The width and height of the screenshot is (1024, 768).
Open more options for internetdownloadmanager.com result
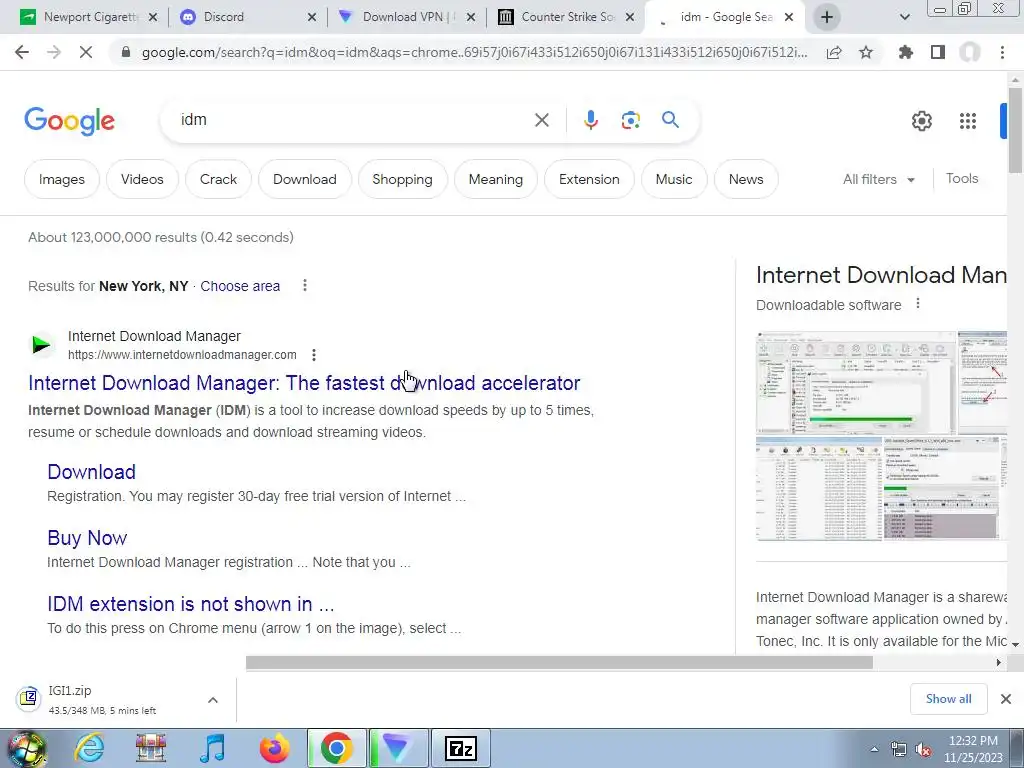pos(314,355)
